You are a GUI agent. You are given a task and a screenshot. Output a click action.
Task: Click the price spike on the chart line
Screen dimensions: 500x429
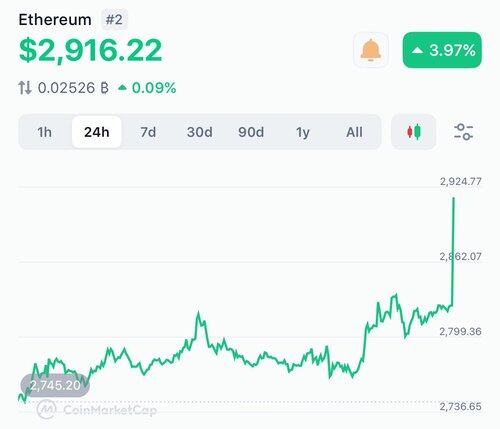coord(453,252)
